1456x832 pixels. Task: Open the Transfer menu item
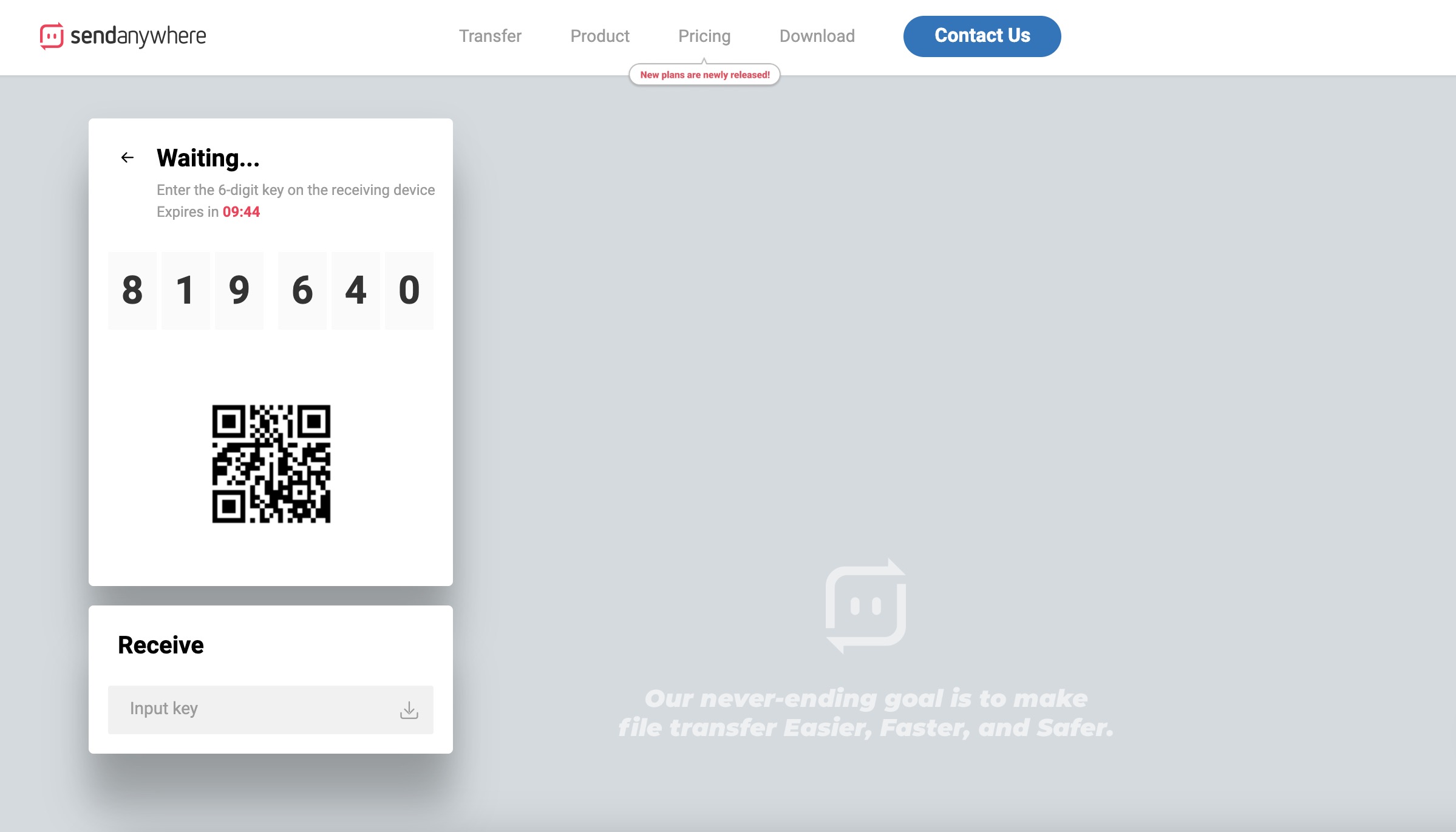[x=490, y=36]
